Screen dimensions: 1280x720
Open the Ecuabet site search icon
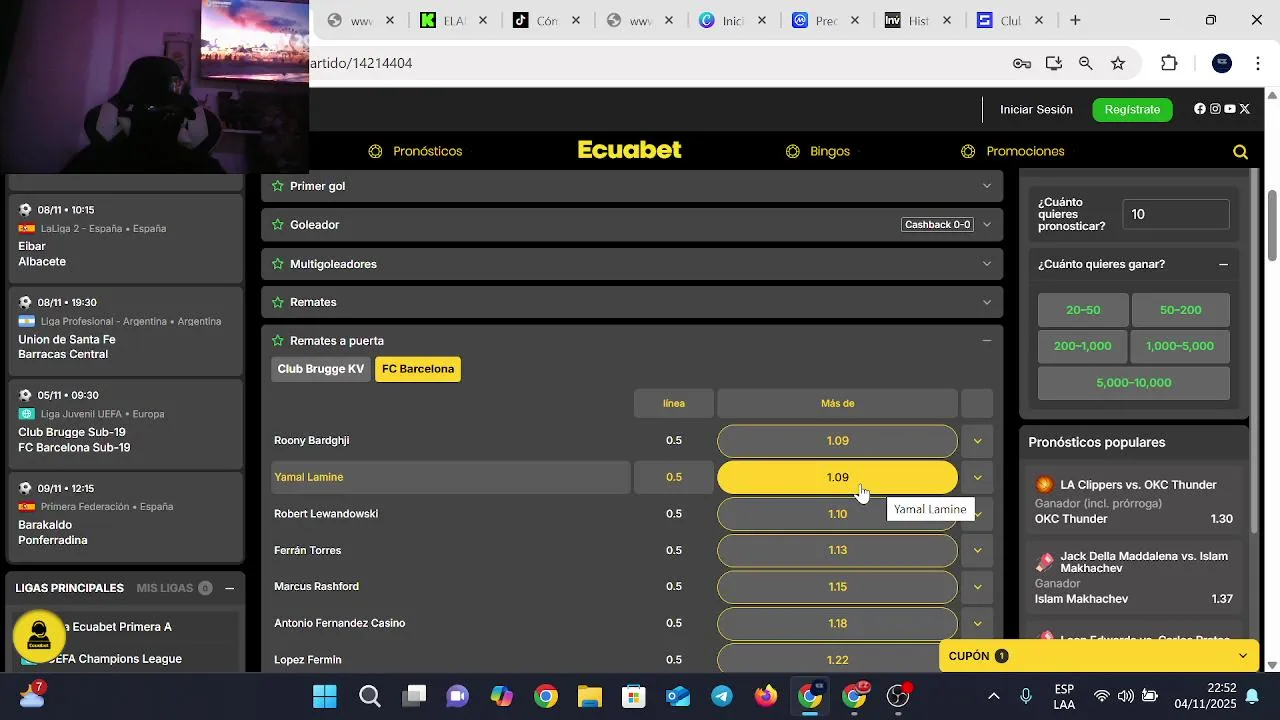click(x=1240, y=152)
